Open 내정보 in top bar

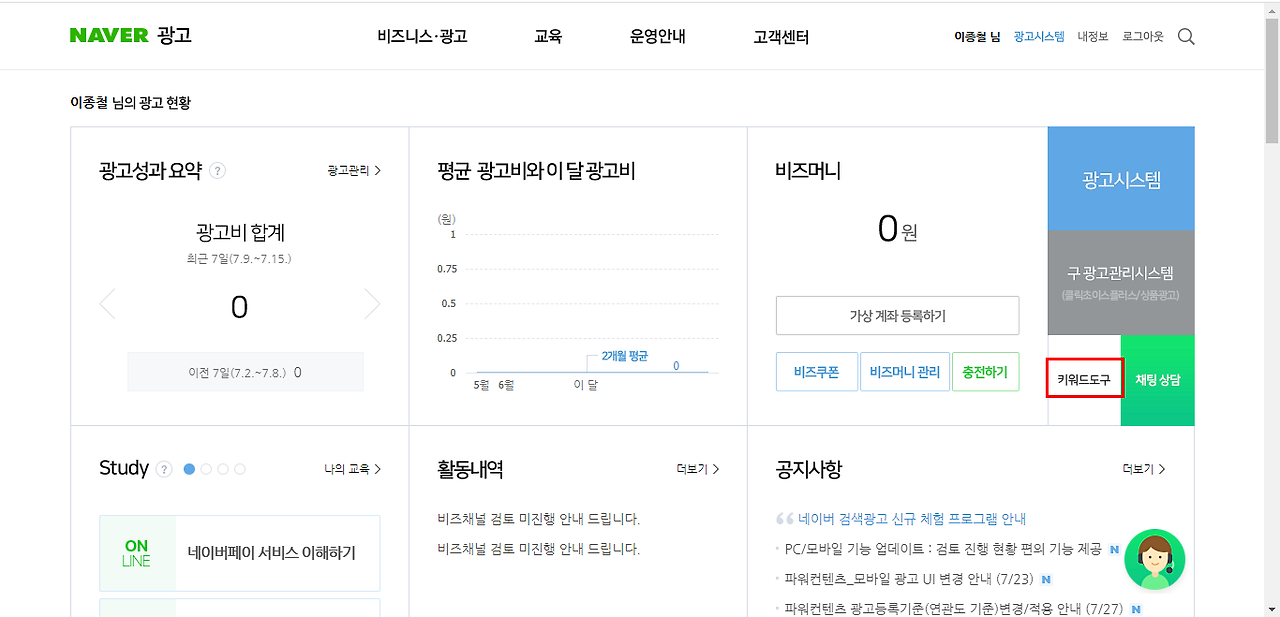coord(1093,37)
